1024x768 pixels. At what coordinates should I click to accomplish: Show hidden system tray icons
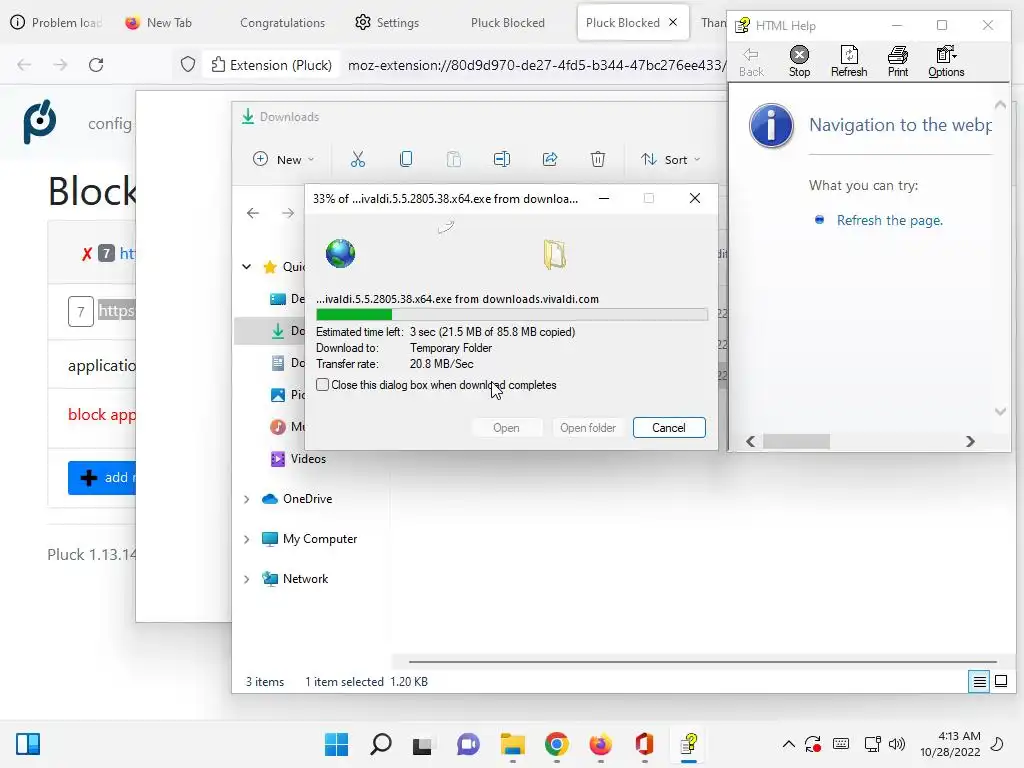(x=788, y=744)
